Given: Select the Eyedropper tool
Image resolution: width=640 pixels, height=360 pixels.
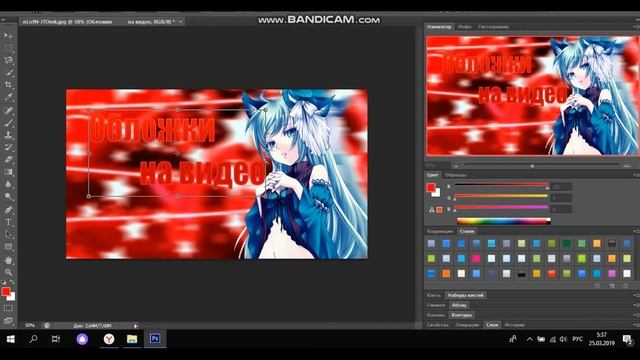Looking at the screenshot, I should pyautogui.click(x=8, y=97).
